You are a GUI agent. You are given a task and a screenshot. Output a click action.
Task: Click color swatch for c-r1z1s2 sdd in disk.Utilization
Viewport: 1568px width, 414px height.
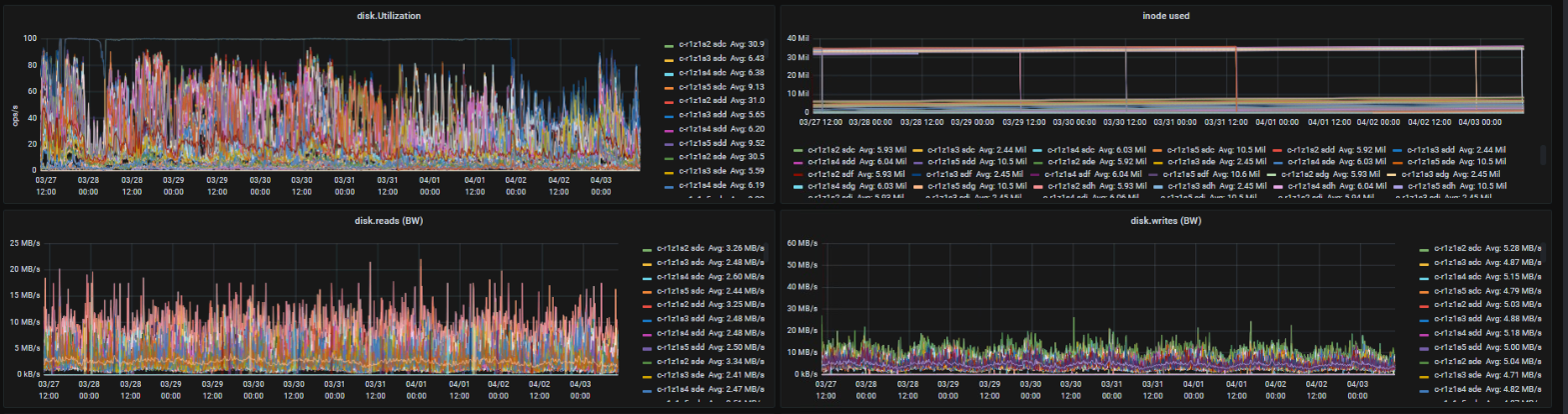pos(669,101)
